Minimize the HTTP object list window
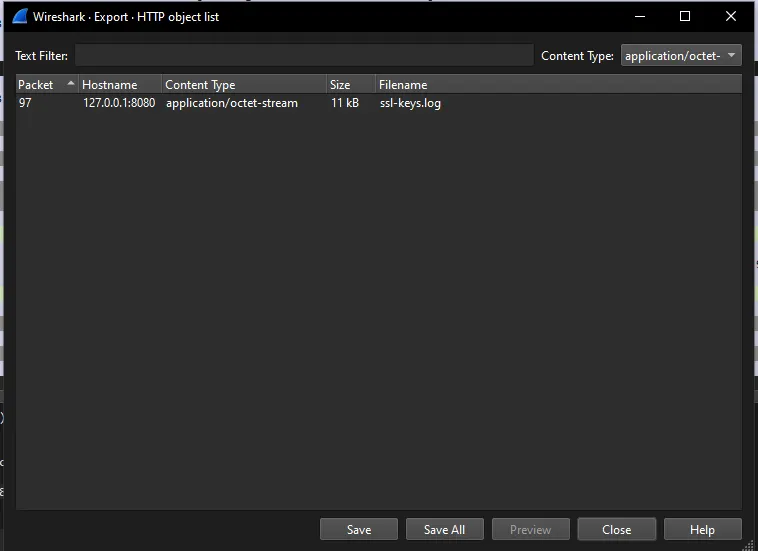This screenshot has width=758, height=551. [x=640, y=16]
